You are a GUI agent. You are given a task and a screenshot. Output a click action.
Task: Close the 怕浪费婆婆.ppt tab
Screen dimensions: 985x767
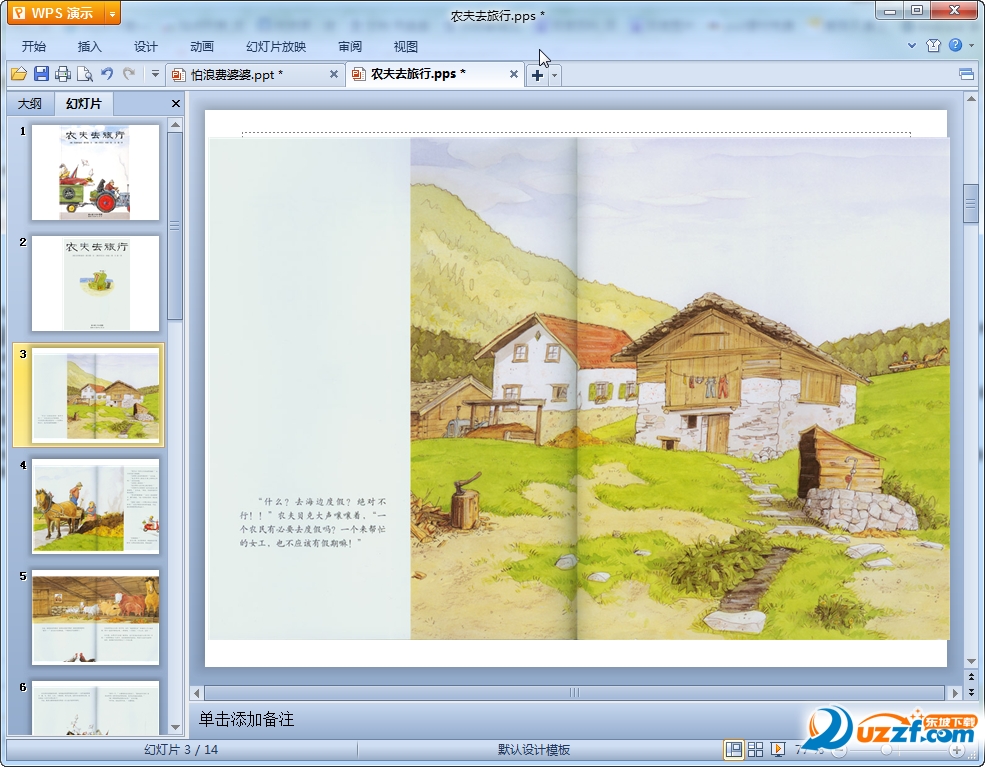coord(334,74)
